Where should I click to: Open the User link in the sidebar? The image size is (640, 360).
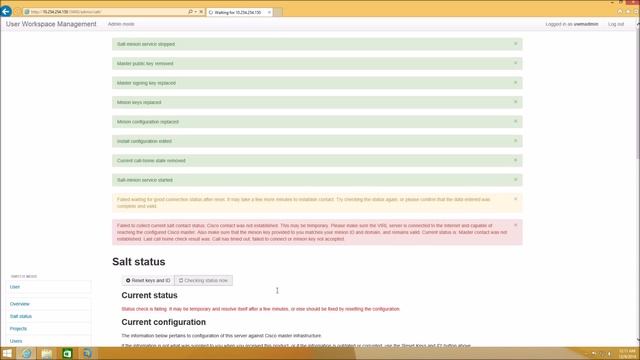pyautogui.click(x=15, y=287)
